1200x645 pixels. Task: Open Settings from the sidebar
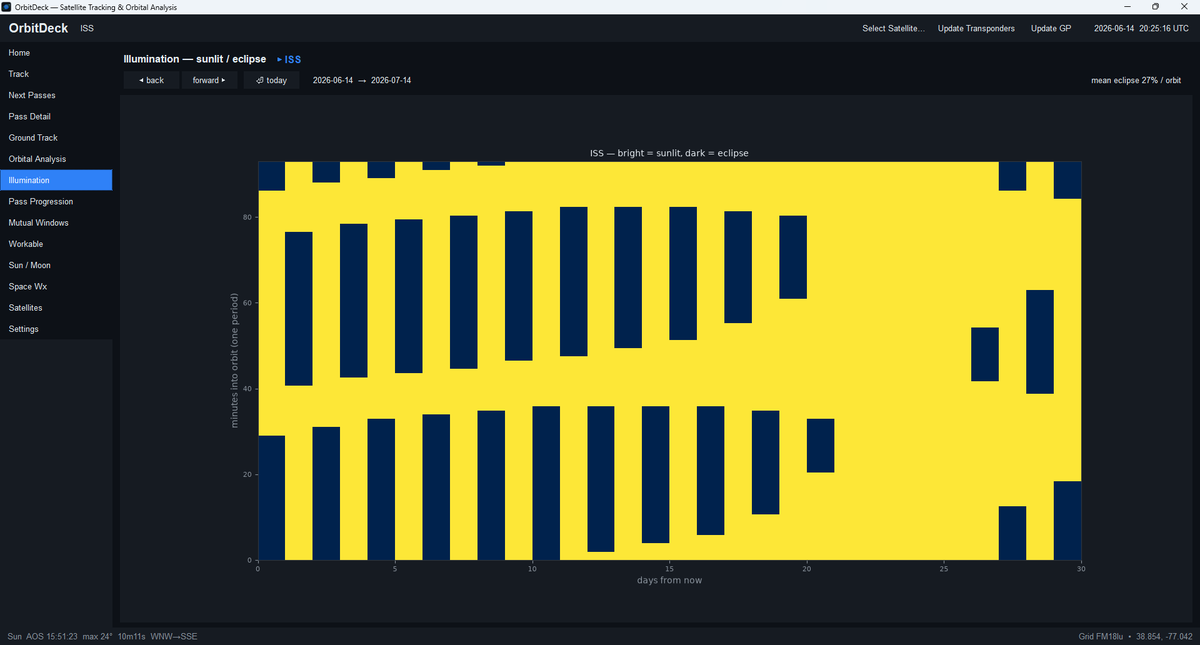[56, 329]
